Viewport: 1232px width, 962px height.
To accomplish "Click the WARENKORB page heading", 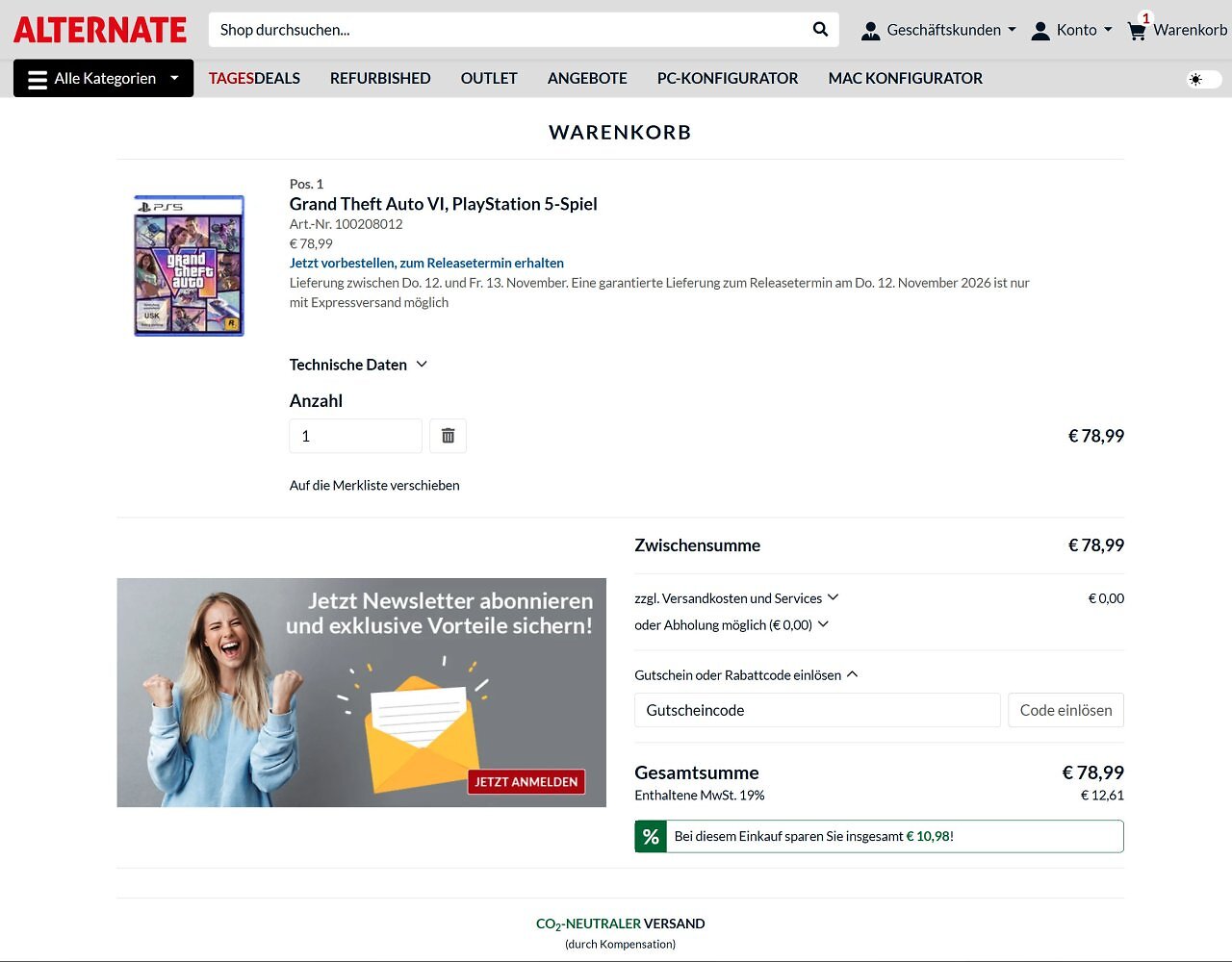I will (x=620, y=133).
